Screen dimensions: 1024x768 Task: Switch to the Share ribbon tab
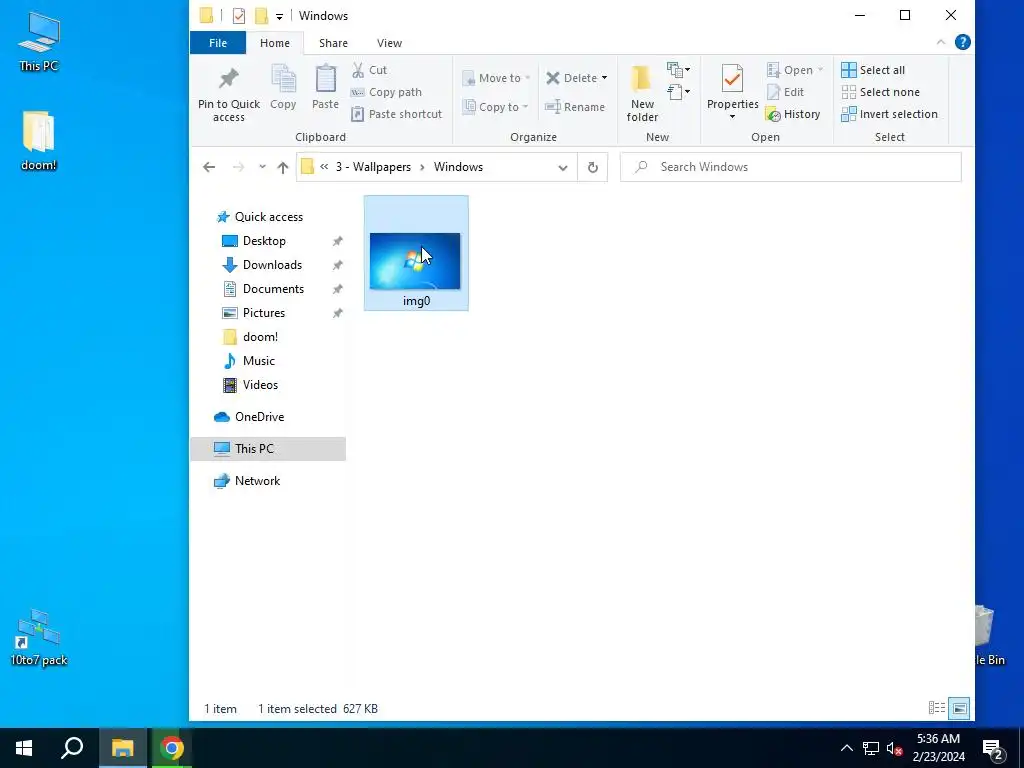point(333,43)
